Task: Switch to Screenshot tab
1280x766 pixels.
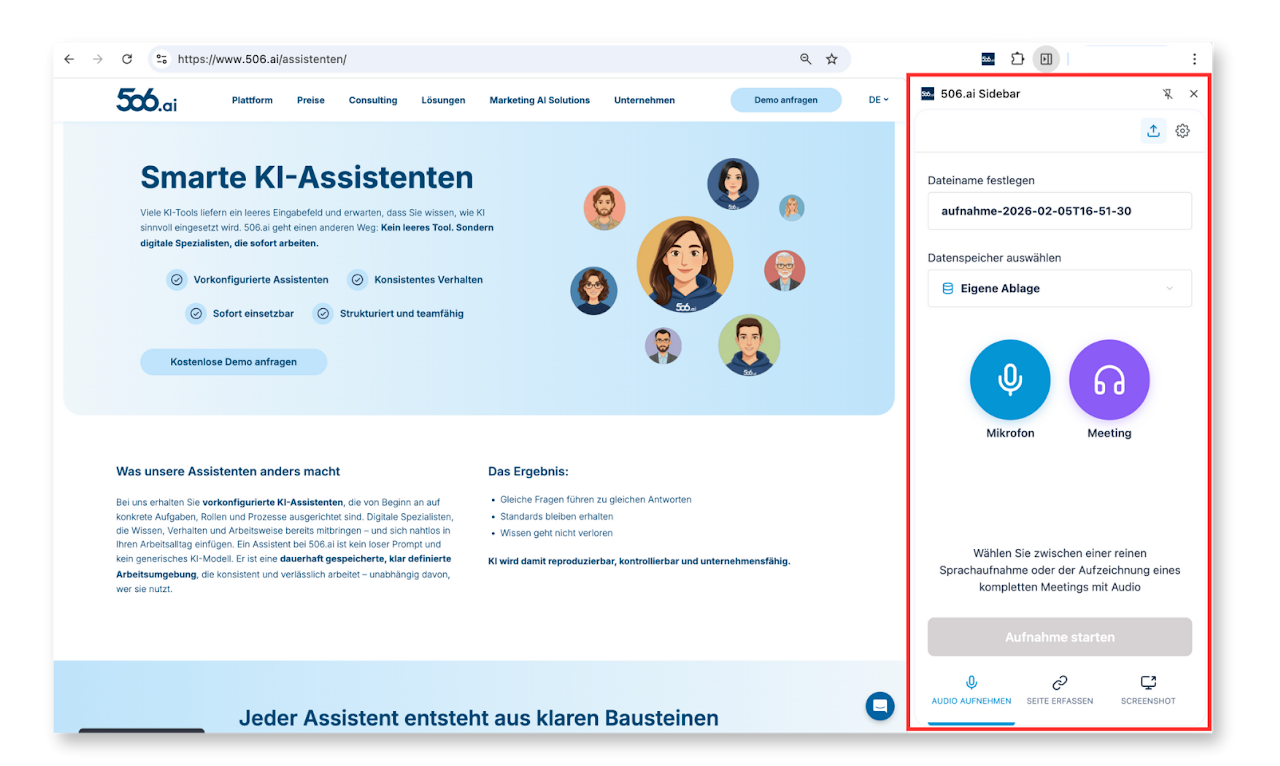Action: coord(1148,691)
